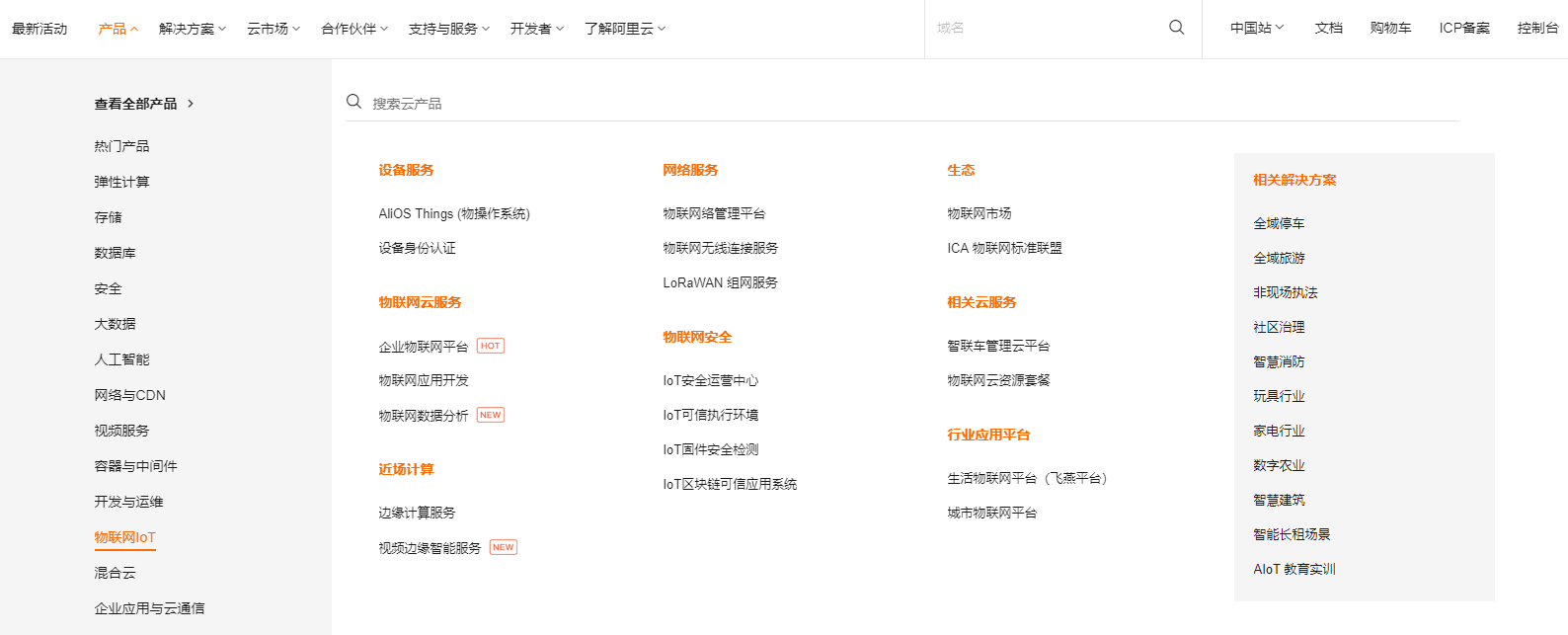Select 容器与中间件 category in sidebar
Image resolution: width=1568 pixels, height=635 pixels.
click(x=136, y=466)
